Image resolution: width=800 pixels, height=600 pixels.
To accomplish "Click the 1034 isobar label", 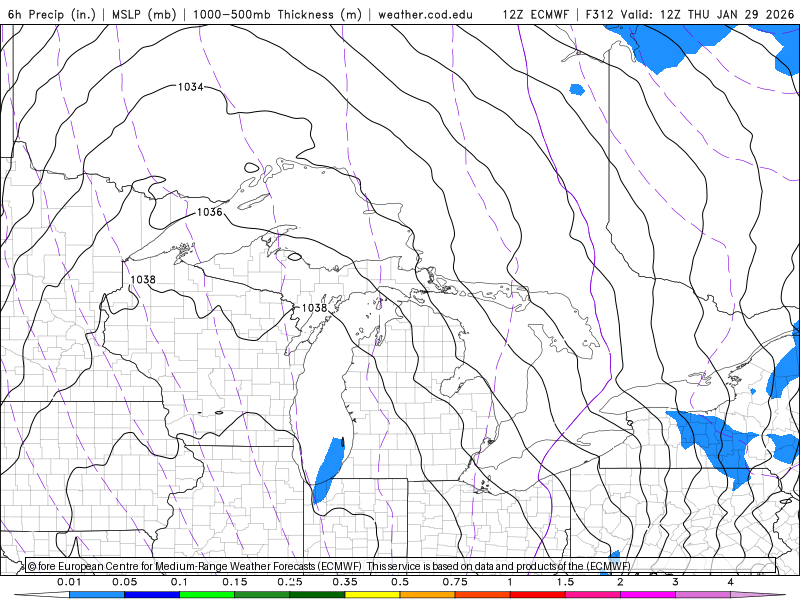I will coord(190,87).
